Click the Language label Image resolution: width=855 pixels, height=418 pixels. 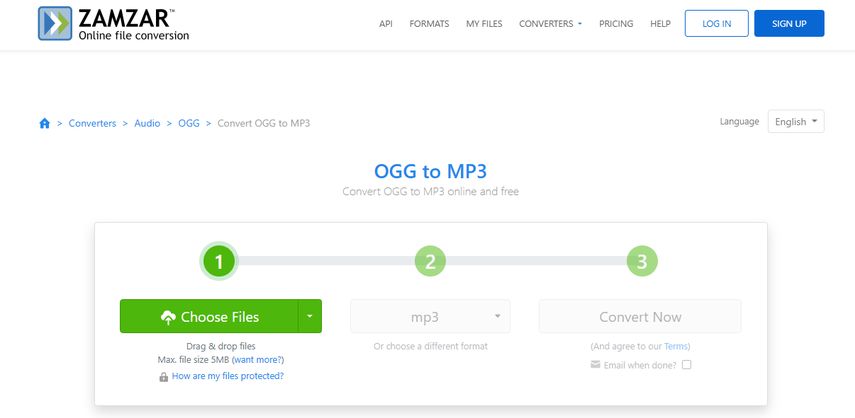[x=739, y=122]
